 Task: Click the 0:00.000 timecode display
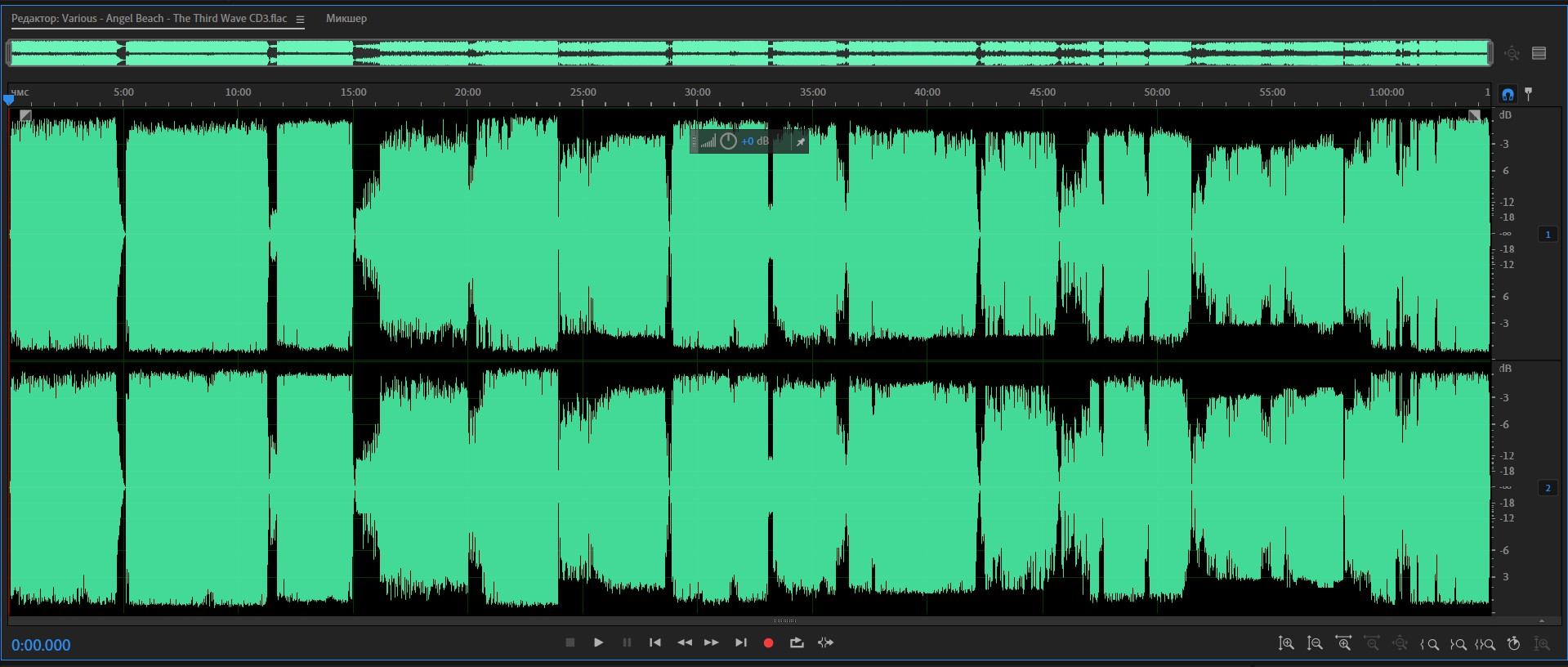coord(41,645)
